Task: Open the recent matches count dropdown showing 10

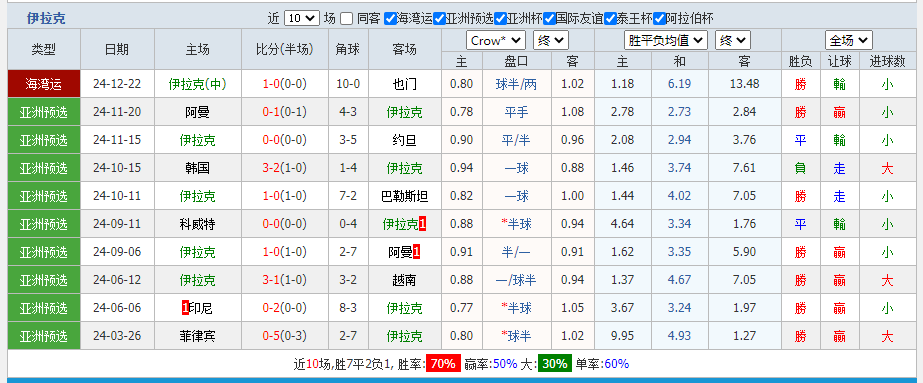Action: pos(301,18)
